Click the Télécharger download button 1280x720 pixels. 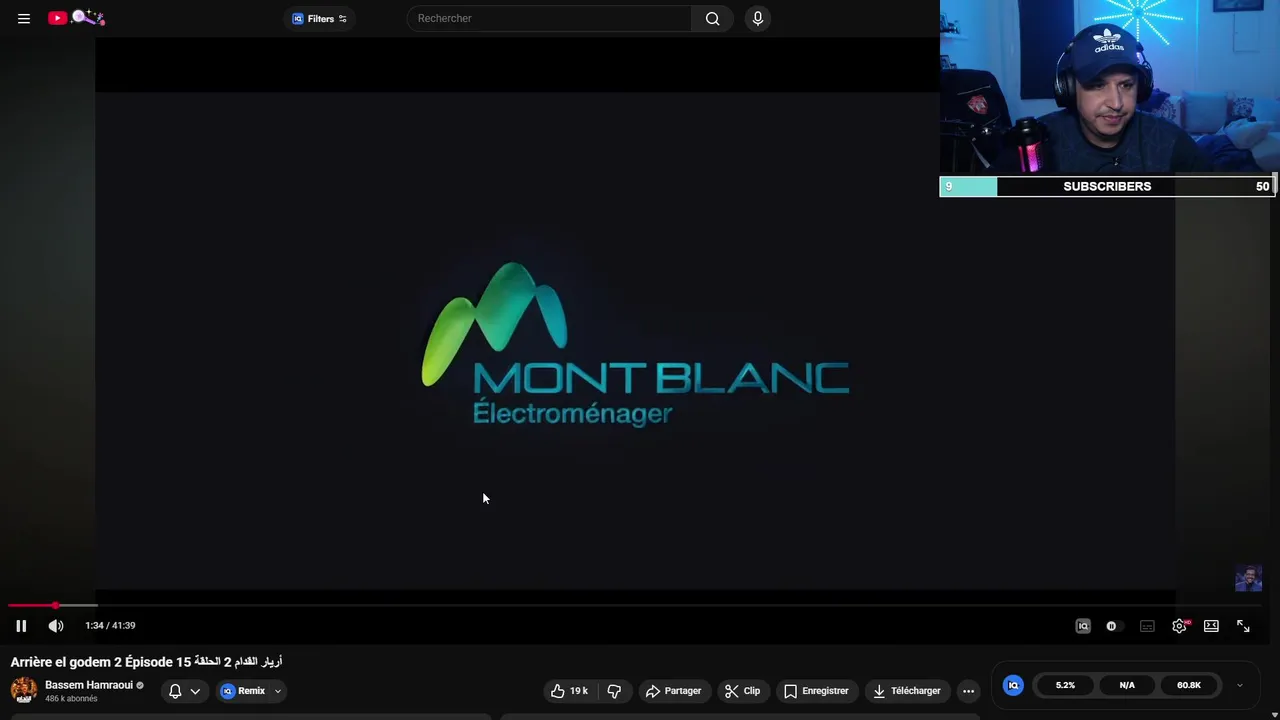tap(907, 691)
